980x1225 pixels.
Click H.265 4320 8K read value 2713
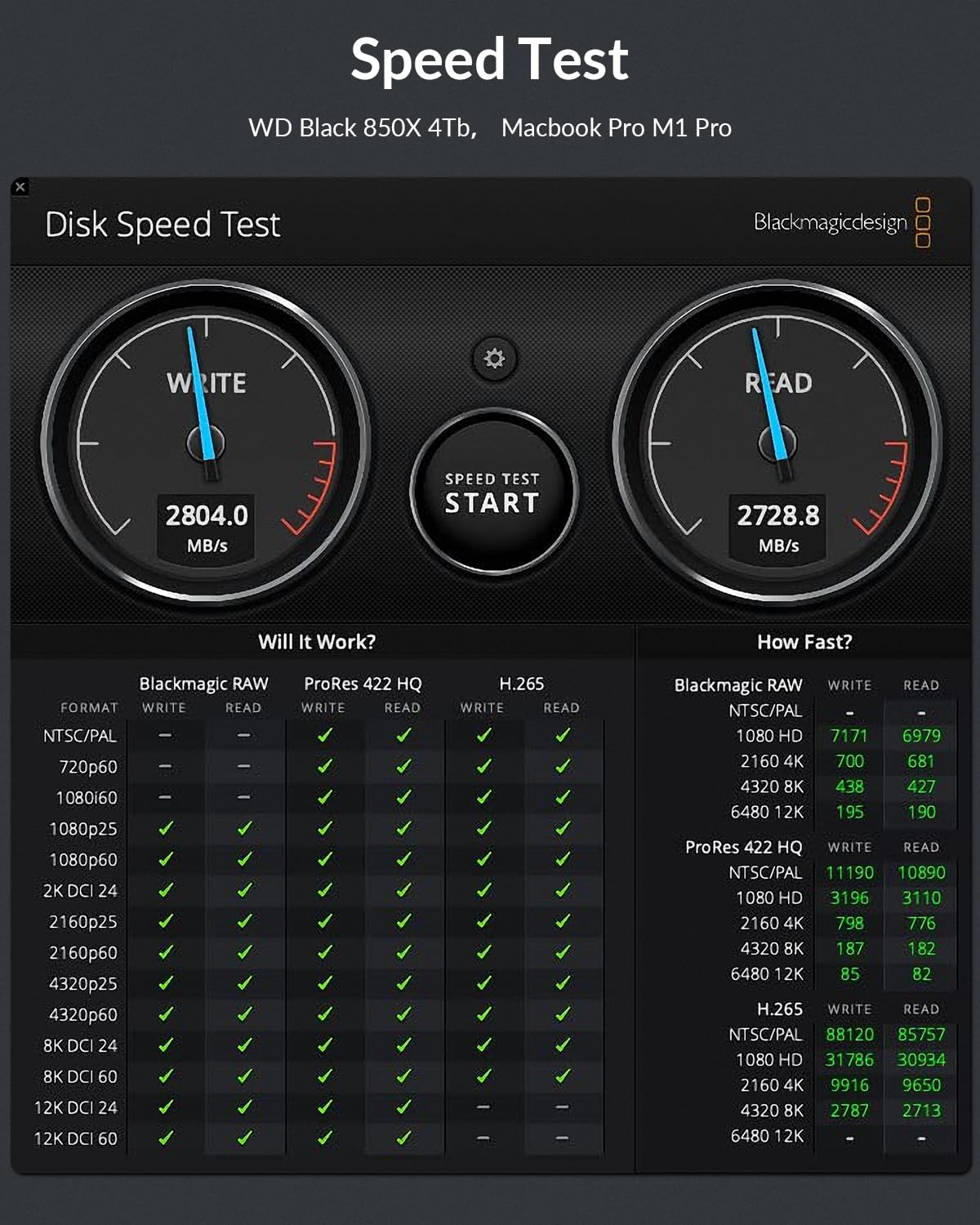point(921,1110)
